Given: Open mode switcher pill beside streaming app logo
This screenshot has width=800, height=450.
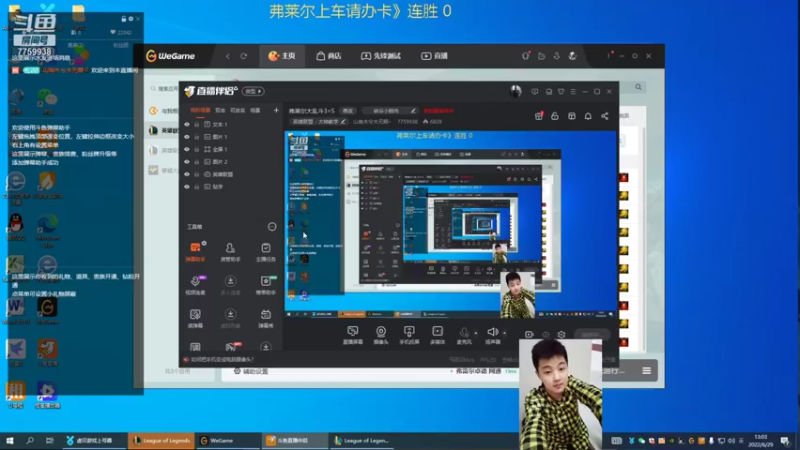Looking at the screenshot, I should pyautogui.click(x=253, y=91).
